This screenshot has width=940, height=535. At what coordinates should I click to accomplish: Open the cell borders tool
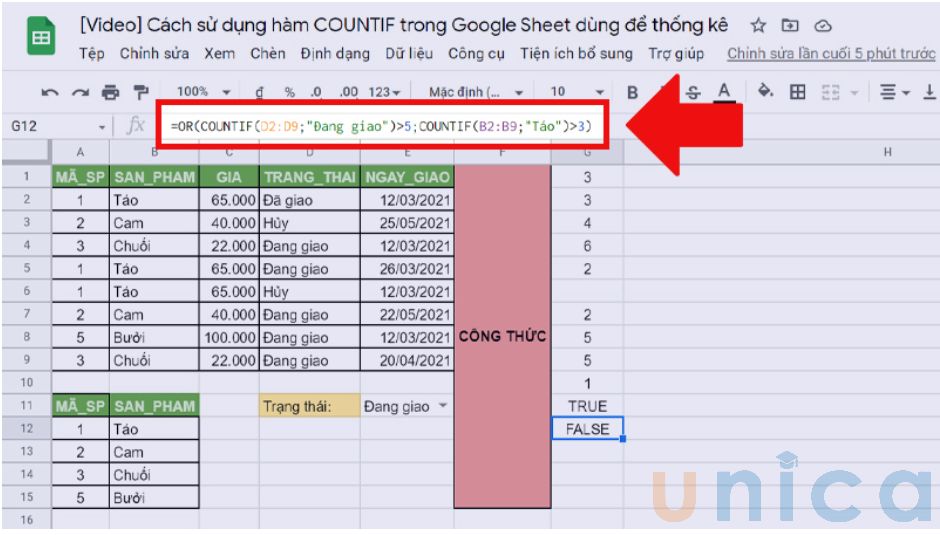[797, 92]
